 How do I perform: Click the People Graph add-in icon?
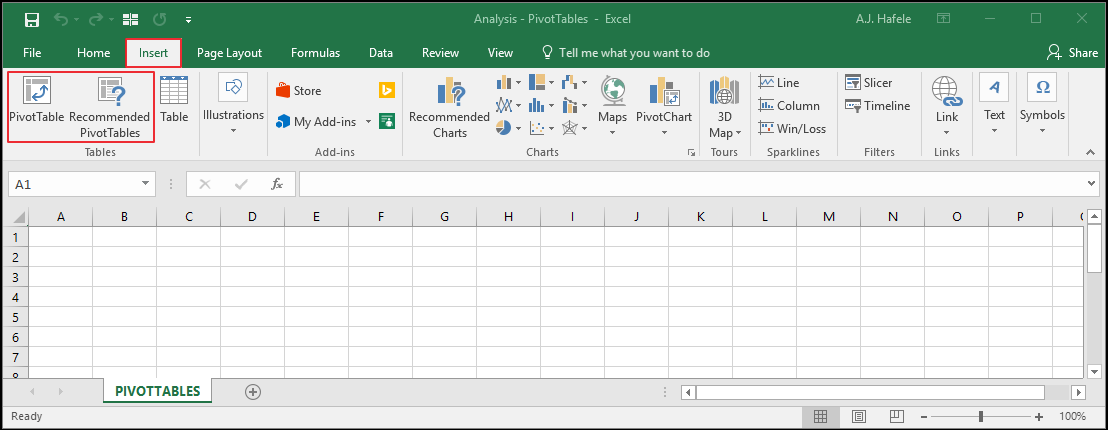387,121
